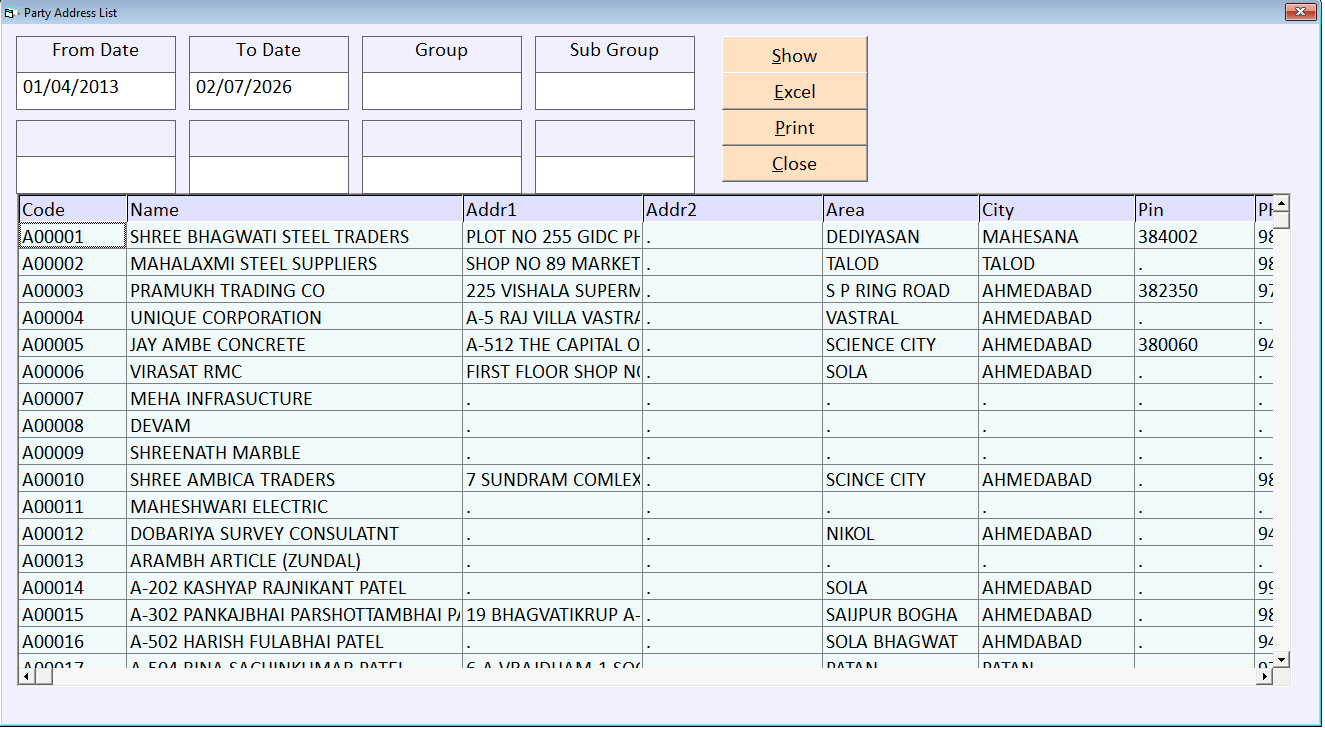The width and height of the screenshot is (1325, 730).
Task: Click the empty Sub Group input field
Action: point(615,91)
